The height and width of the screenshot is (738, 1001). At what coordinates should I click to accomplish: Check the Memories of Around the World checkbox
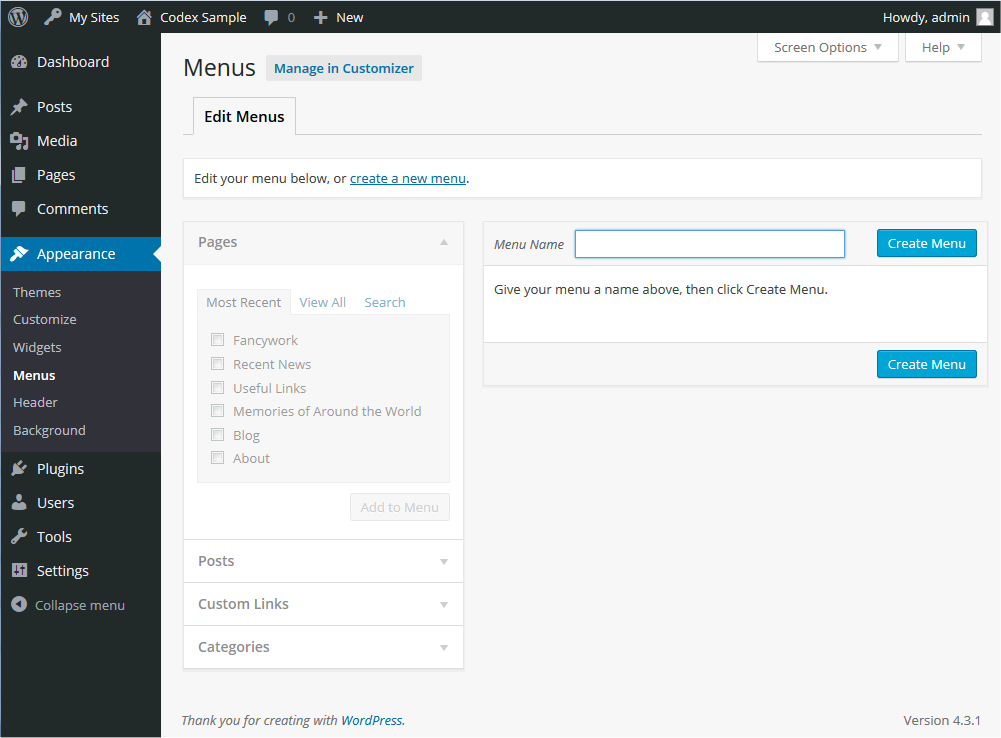[217, 410]
